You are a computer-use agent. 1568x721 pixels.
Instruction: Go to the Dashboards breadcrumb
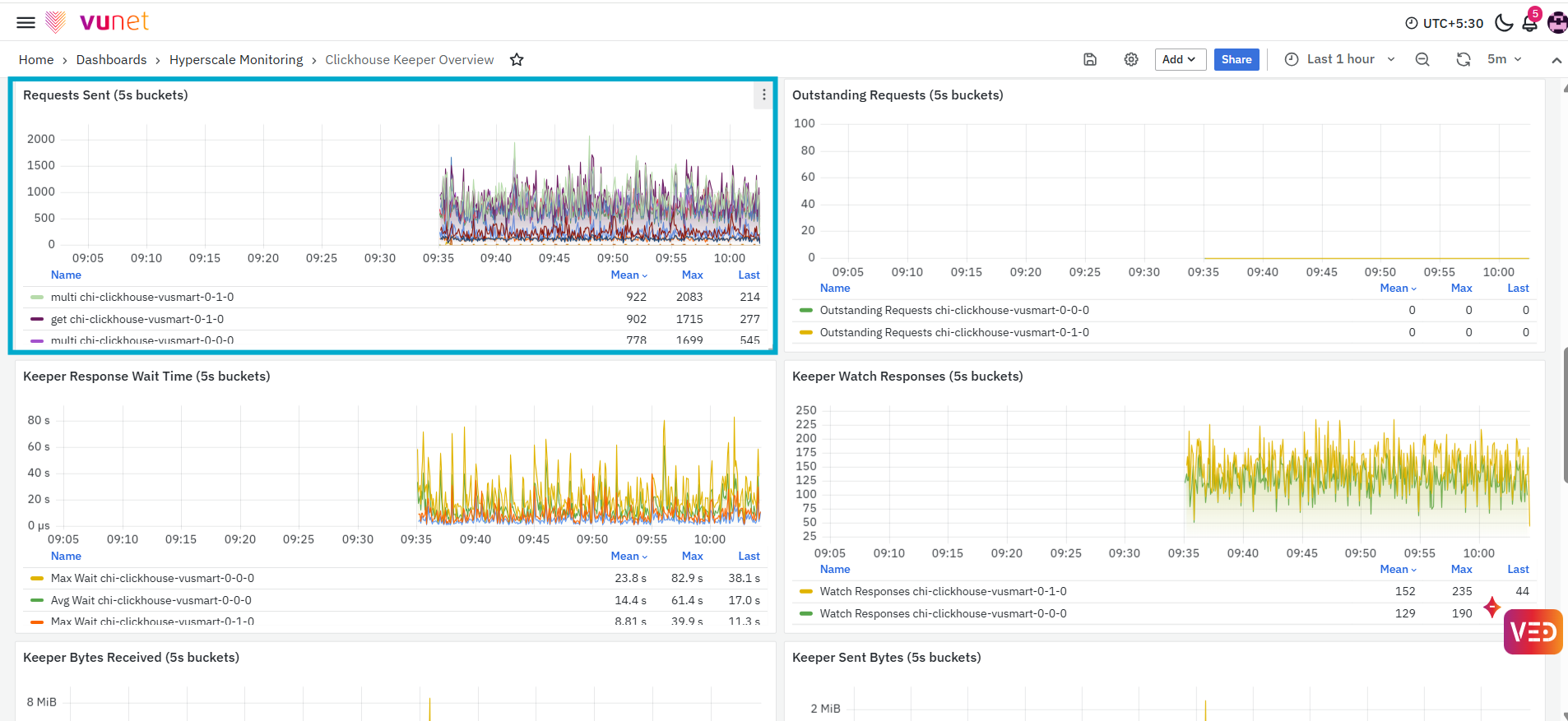[x=111, y=59]
